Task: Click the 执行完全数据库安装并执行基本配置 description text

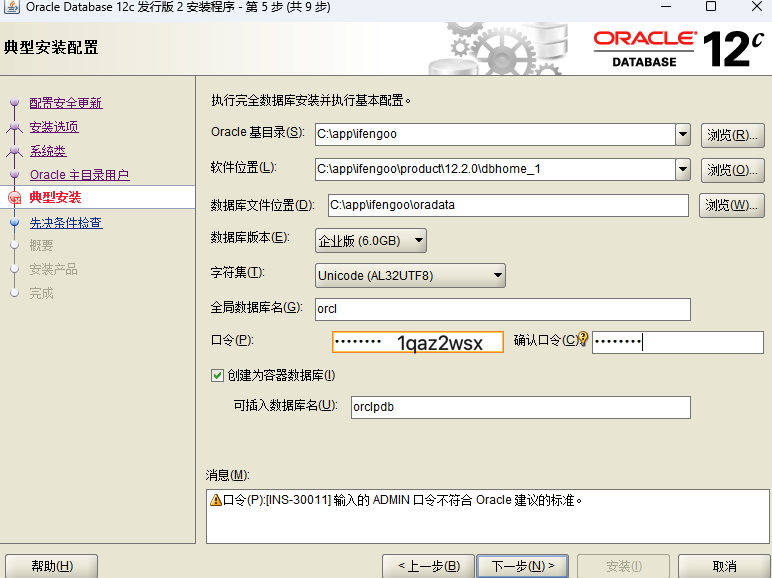Action: pos(311,100)
